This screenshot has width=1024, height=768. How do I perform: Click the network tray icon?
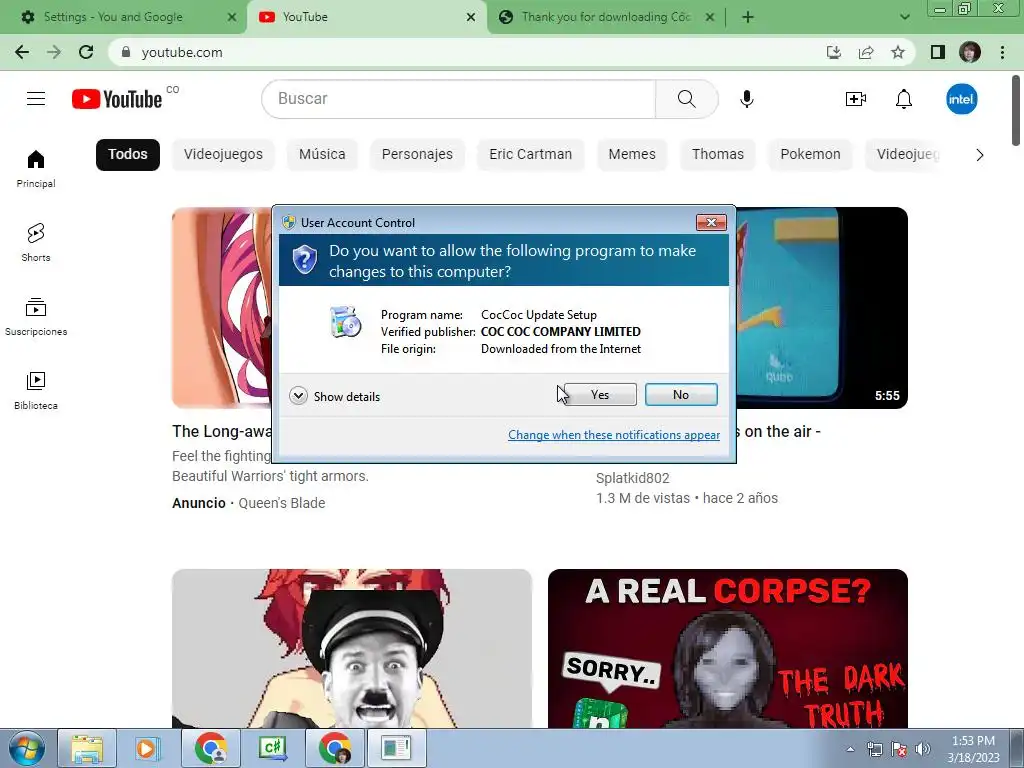coord(874,749)
